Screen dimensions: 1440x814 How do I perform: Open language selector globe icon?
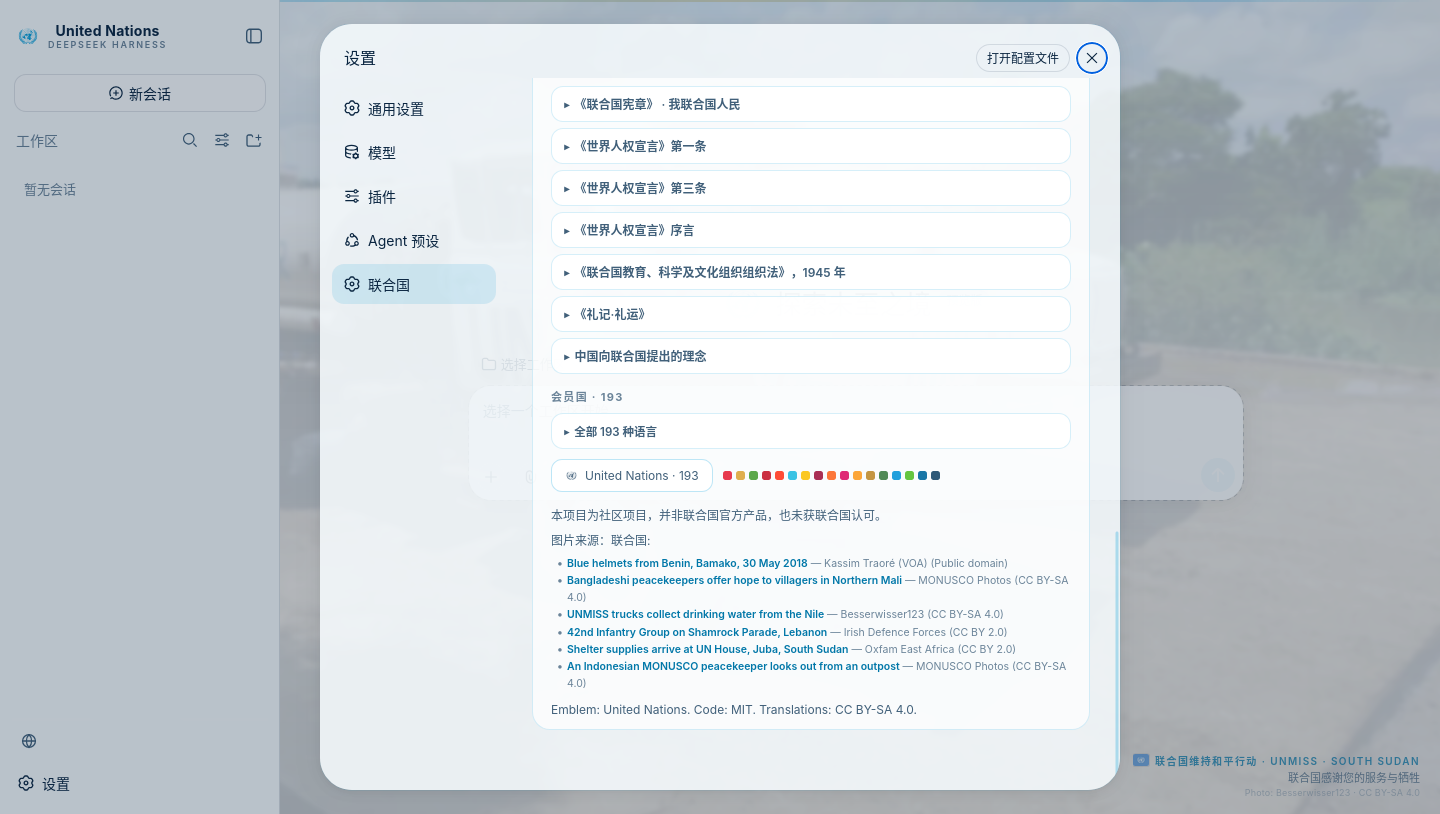[29, 741]
